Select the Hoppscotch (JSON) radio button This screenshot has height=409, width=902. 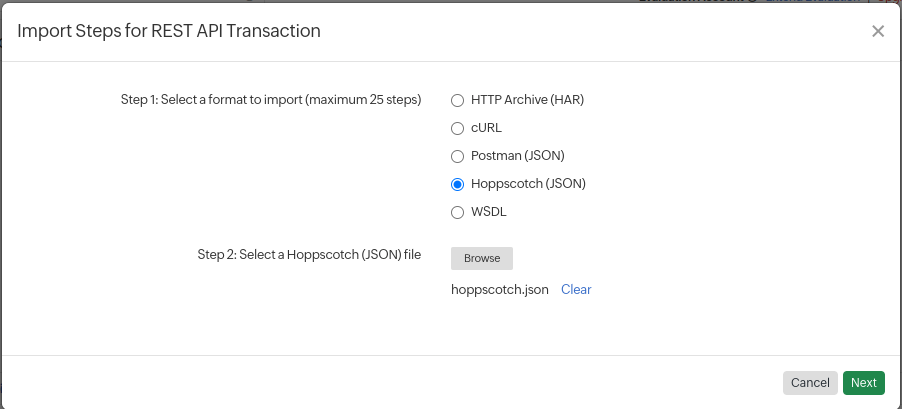coord(458,184)
